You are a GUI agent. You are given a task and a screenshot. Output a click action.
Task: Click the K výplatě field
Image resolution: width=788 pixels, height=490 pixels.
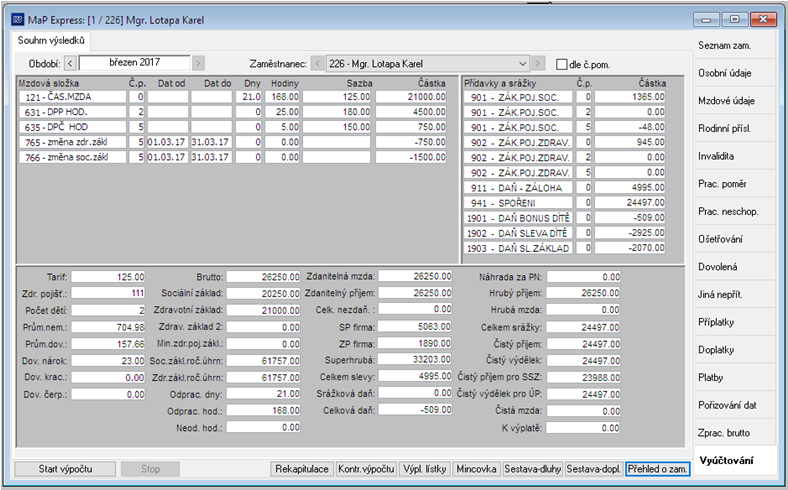tap(583, 428)
